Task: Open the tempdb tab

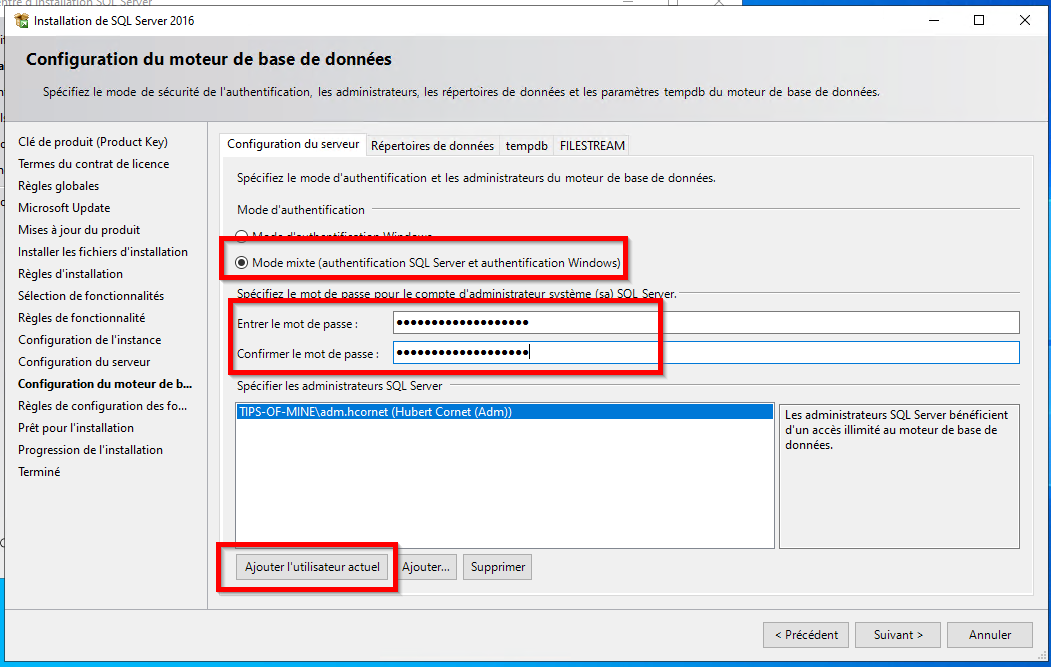Action: point(526,145)
